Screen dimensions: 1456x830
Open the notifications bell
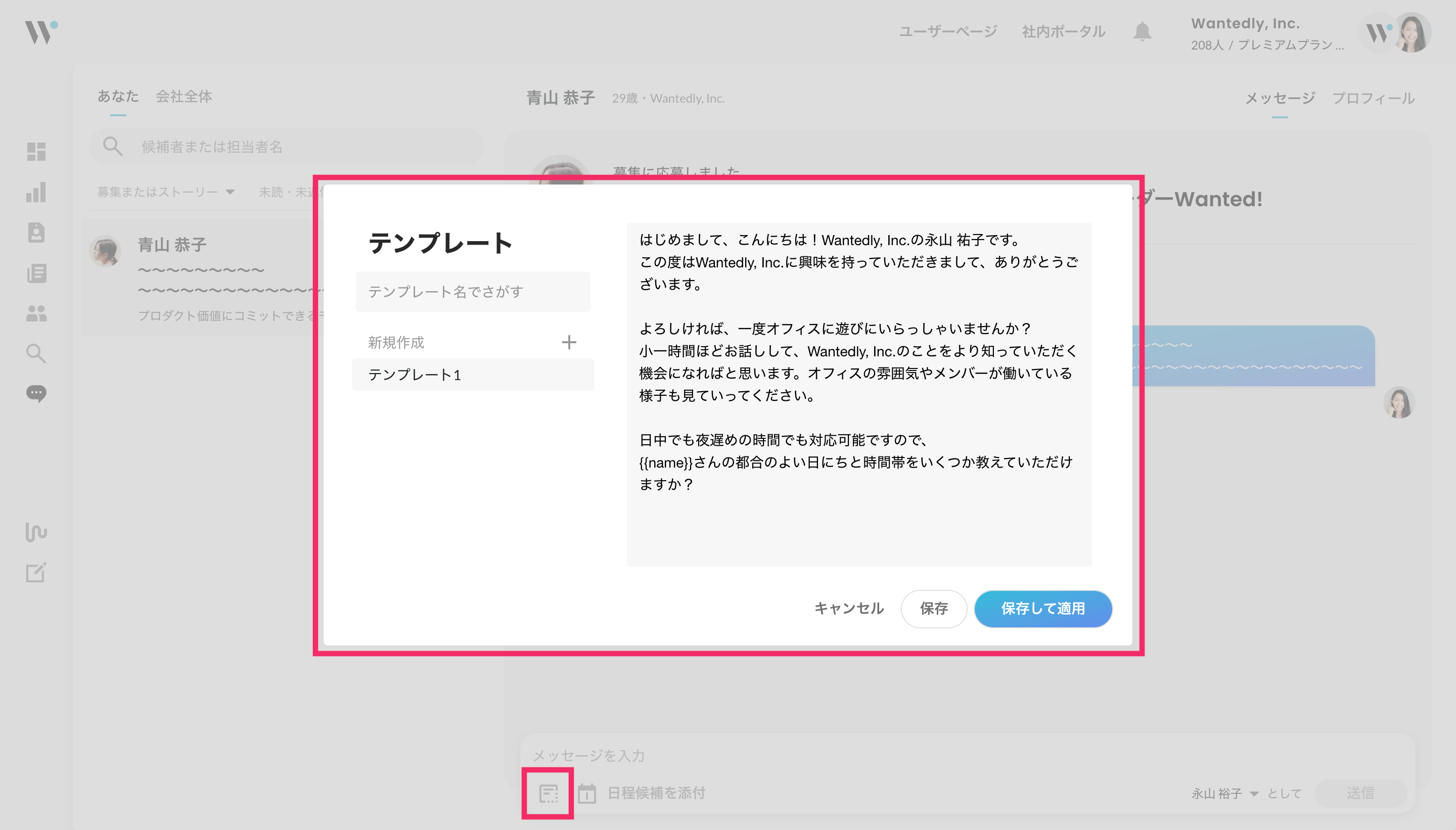pos(1142,31)
